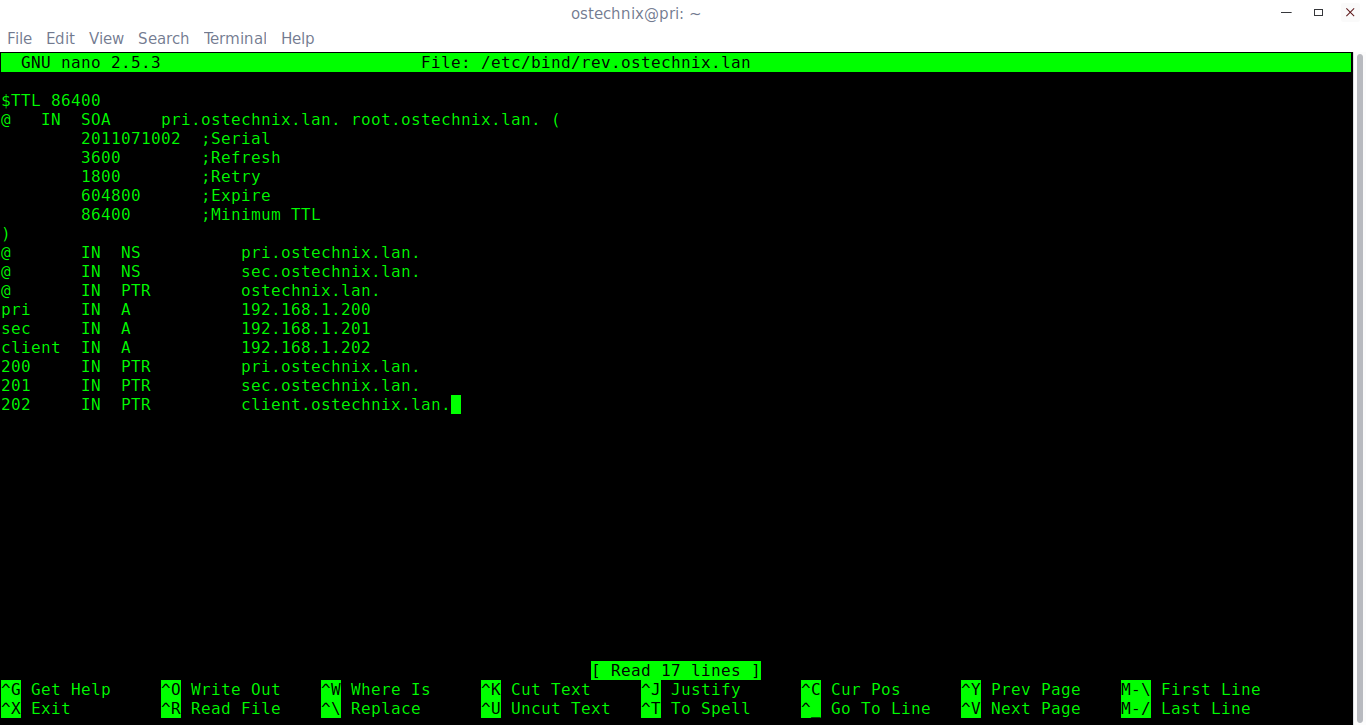Click the 192.168.1.201 address for sec
The image size is (1366, 725).
pyautogui.click(x=305, y=329)
